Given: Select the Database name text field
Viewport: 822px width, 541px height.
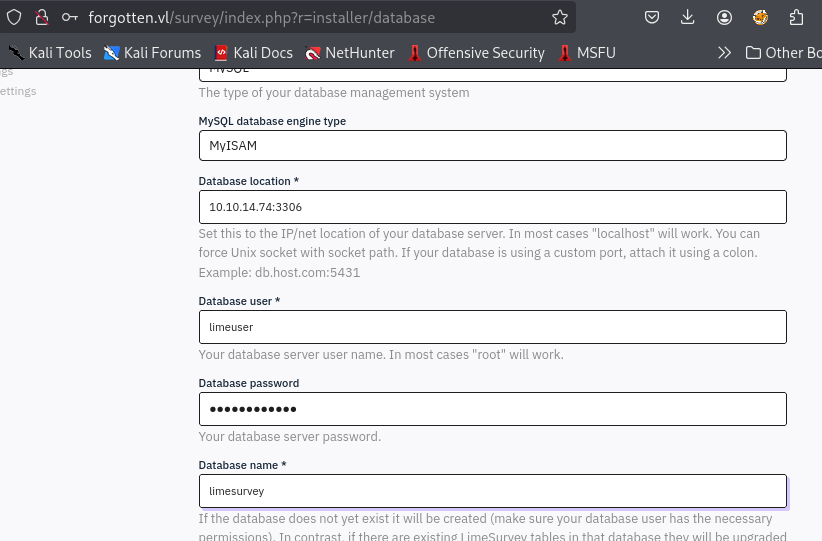Looking at the screenshot, I should click(492, 491).
